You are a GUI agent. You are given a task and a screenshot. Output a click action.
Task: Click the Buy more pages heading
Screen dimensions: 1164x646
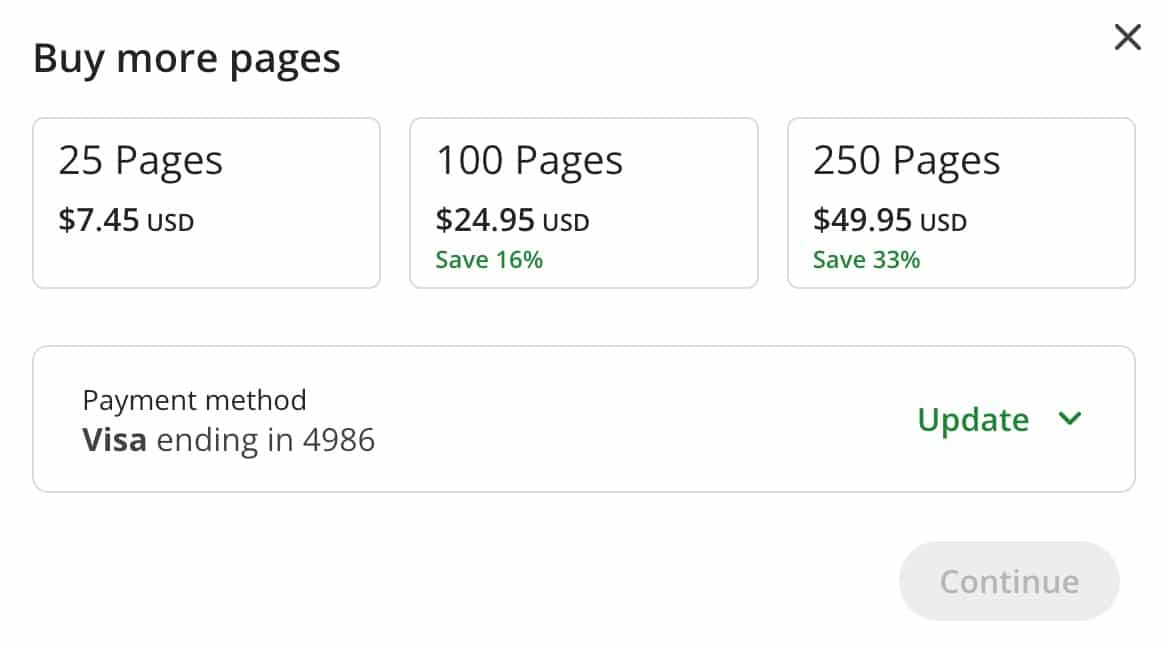tap(187, 58)
